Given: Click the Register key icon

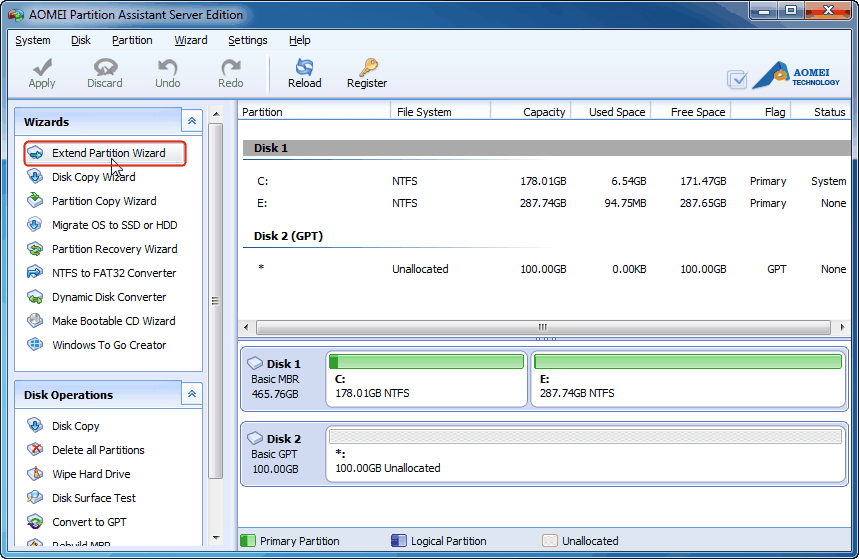Looking at the screenshot, I should (x=368, y=67).
